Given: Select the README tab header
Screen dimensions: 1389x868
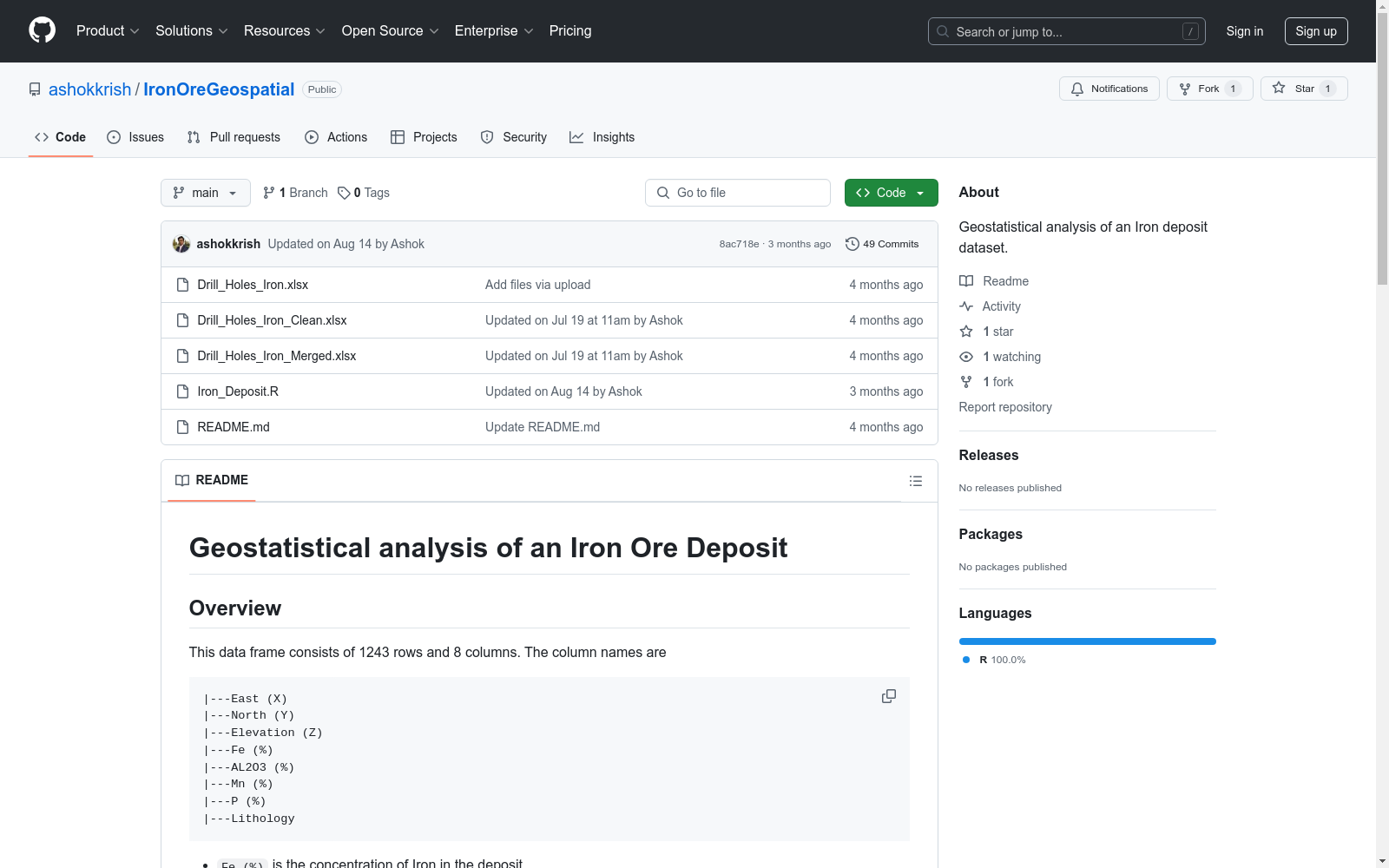Looking at the screenshot, I should [x=212, y=480].
